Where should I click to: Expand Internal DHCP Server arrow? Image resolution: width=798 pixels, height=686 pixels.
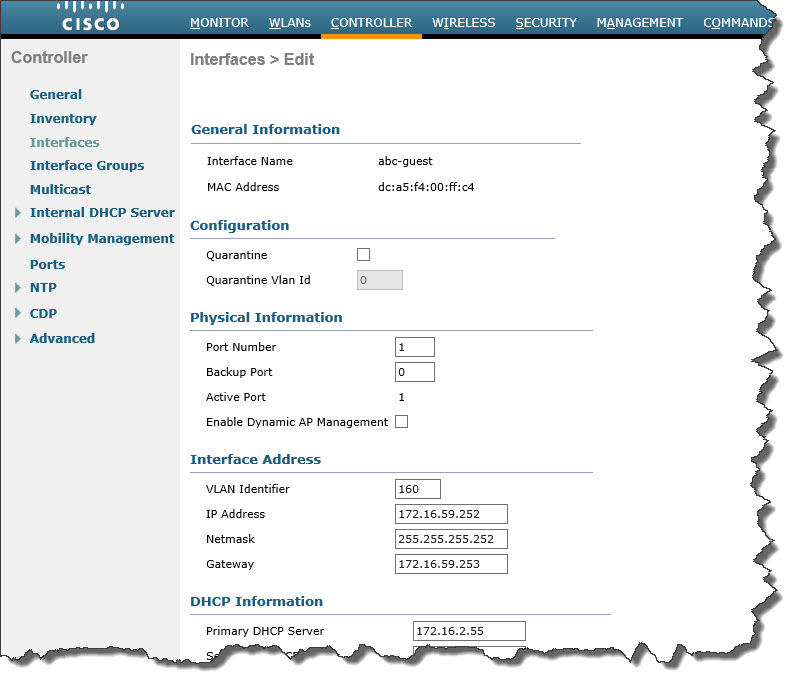pos(18,213)
